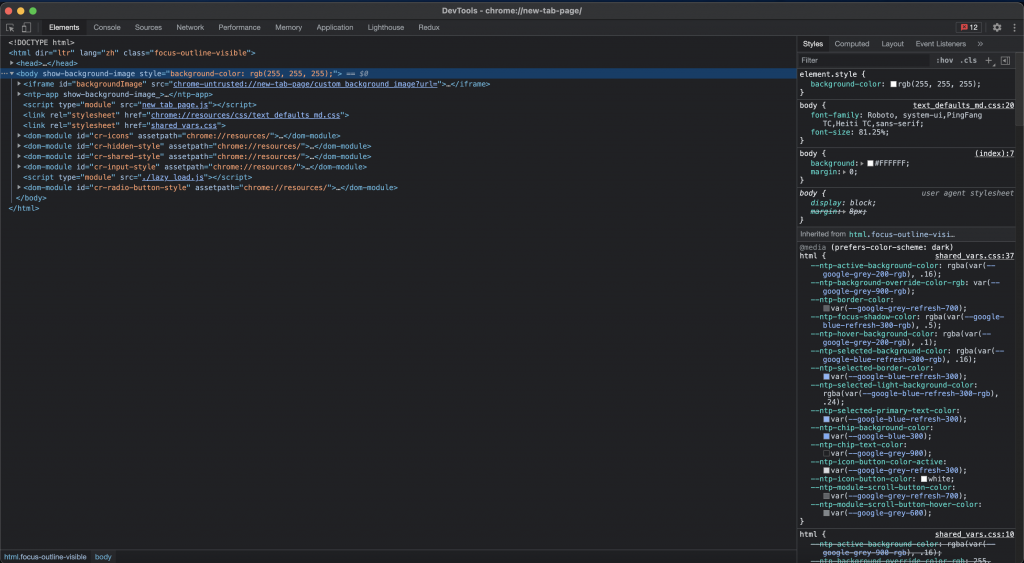Open shared_vars.css:10 source link
Image resolution: width=1024 pixels, height=563 pixels.
point(974,534)
